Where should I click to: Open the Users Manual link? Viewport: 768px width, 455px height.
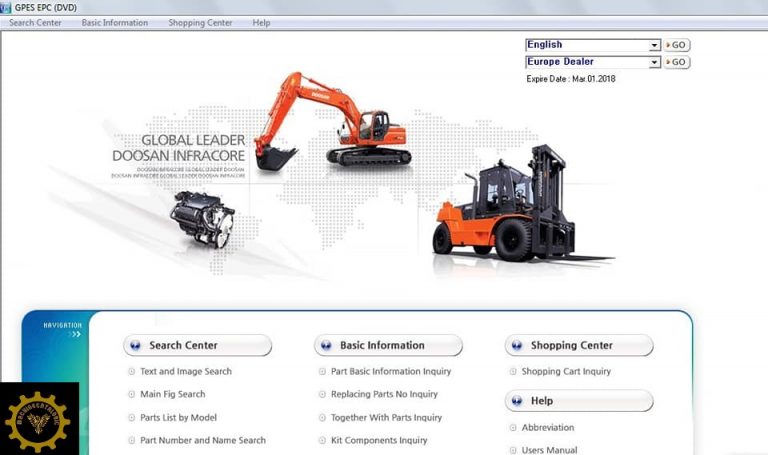549,450
